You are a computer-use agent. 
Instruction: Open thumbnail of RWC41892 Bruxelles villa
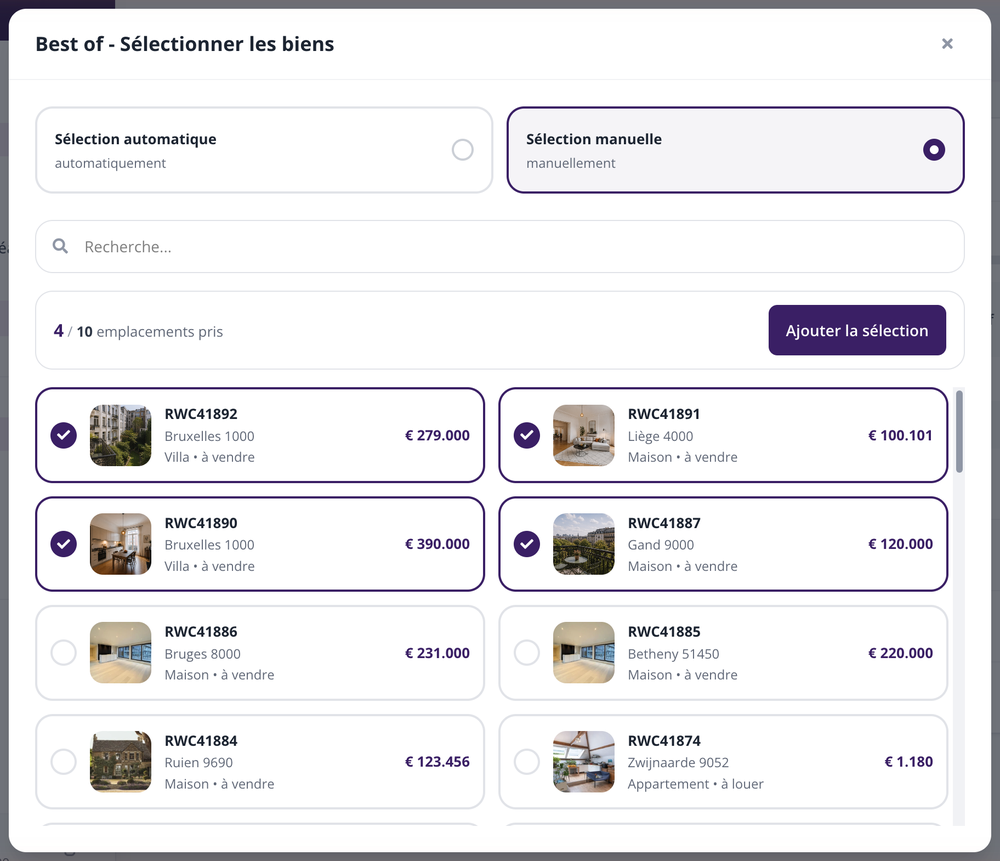coord(121,435)
